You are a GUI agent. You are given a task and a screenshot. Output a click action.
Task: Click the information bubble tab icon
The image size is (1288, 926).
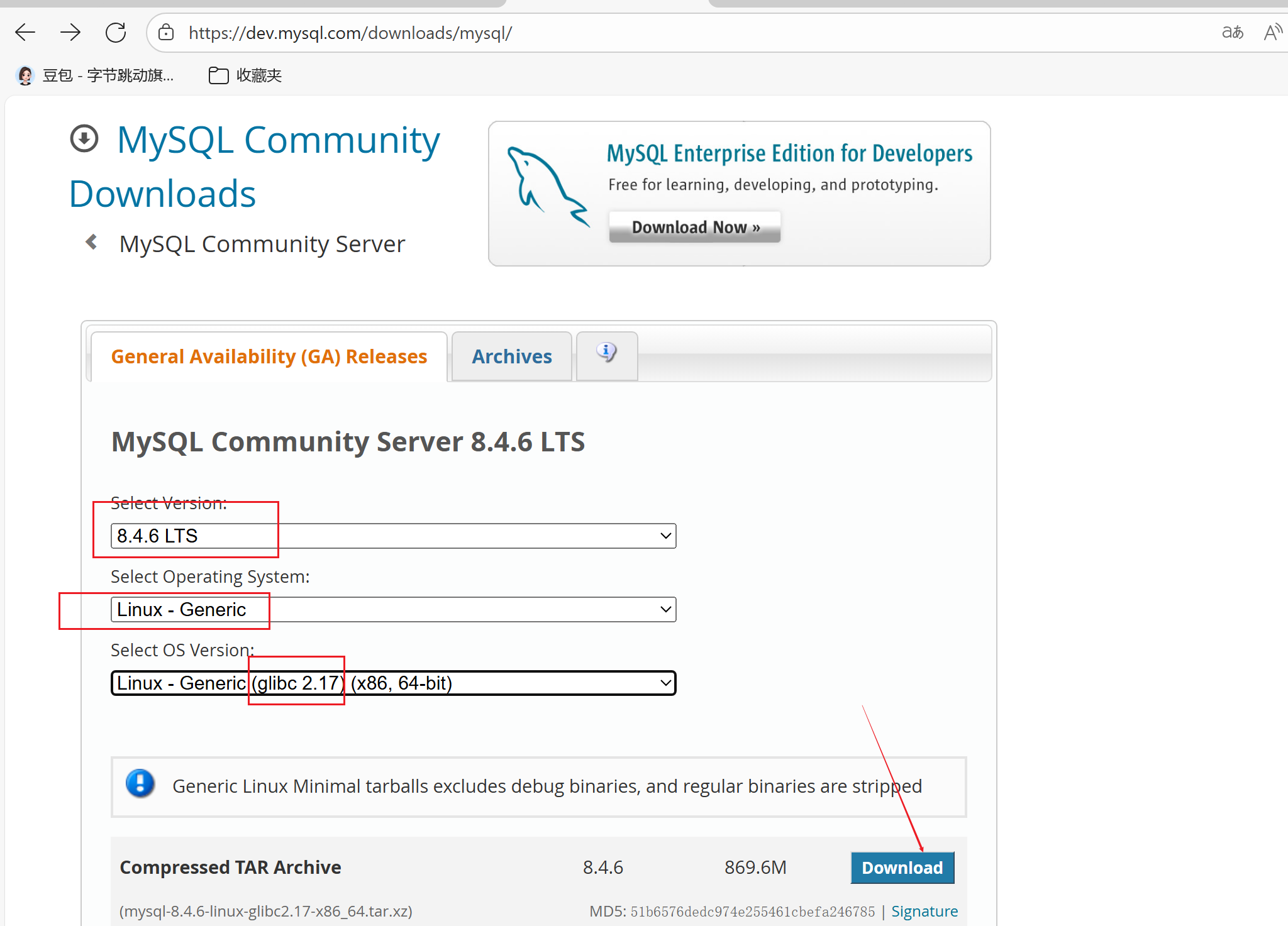(606, 353)
